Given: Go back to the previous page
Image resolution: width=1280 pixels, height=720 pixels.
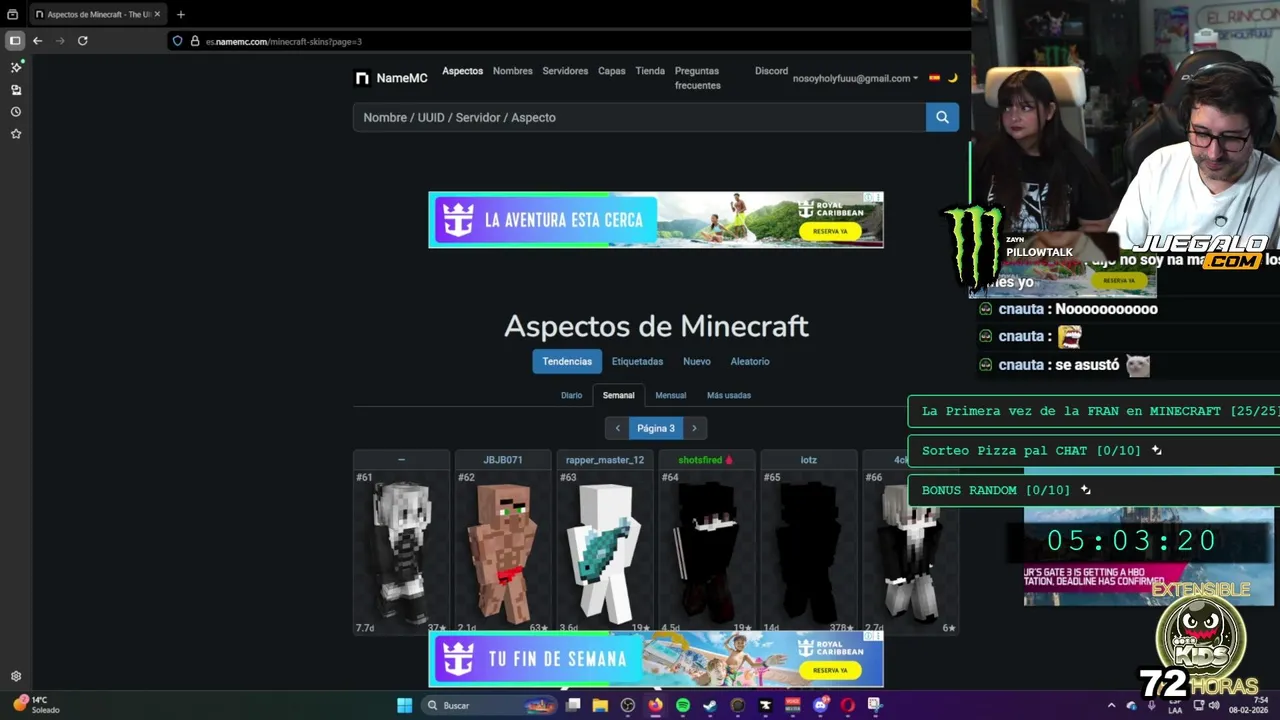Looking at the screenshot, I should (x=37, y=41).
